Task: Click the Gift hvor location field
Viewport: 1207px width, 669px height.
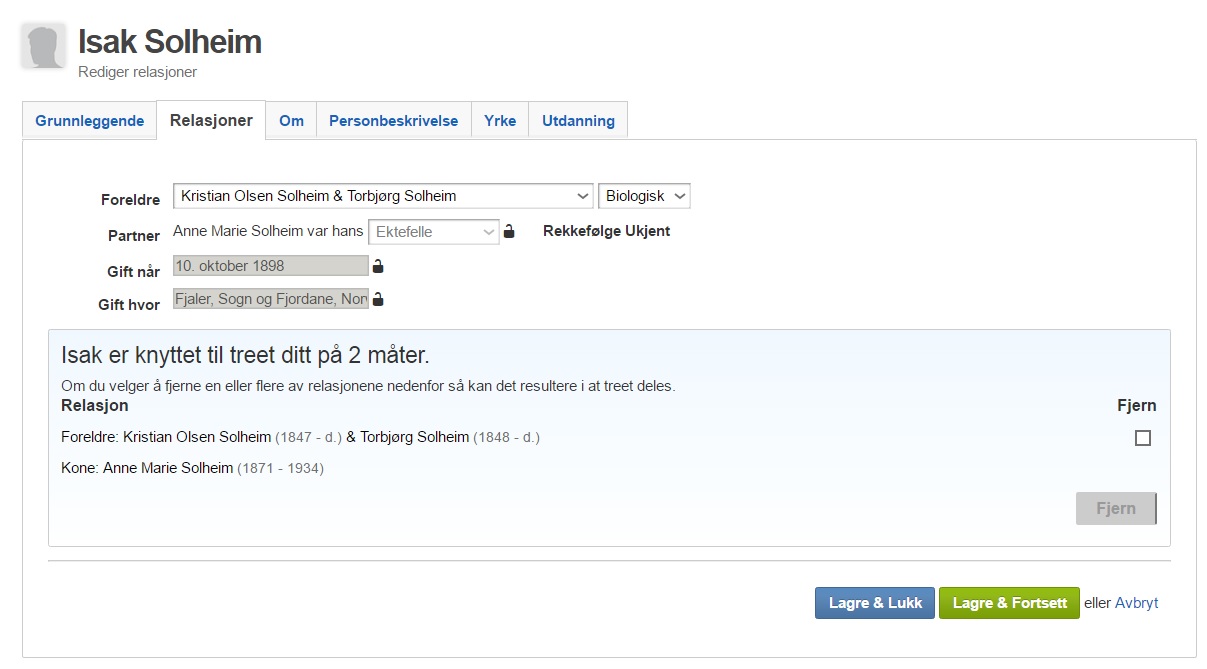Action: [x=270, y=299]
